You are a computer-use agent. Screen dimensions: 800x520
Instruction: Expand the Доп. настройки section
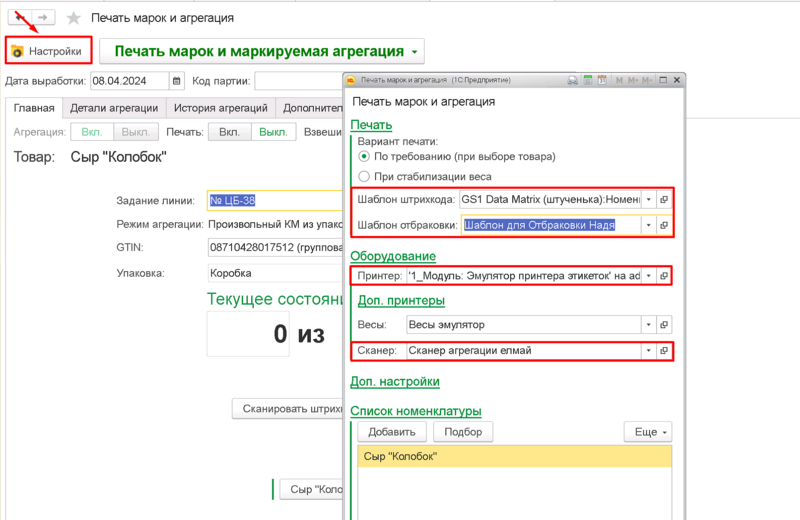395,382
